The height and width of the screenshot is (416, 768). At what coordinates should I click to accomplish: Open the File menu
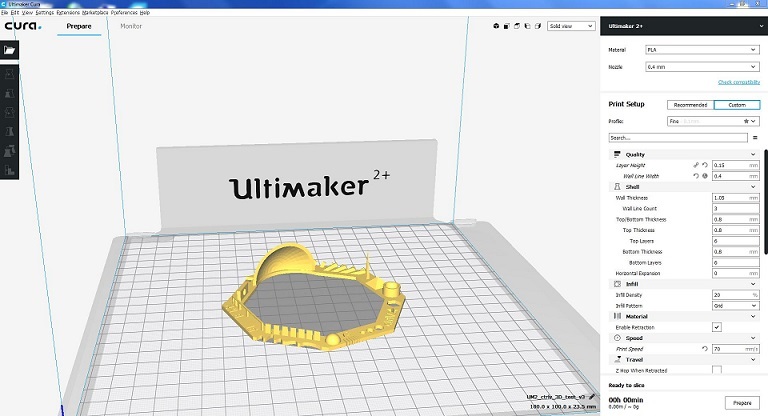point(4,12)
